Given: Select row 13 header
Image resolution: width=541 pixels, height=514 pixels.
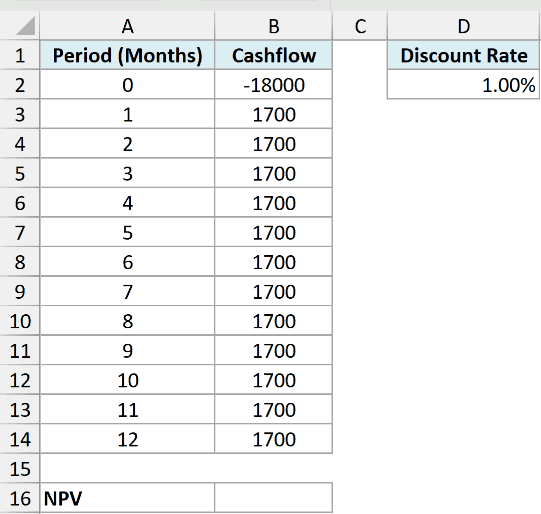Looking at the screenshot, I should pos(20,410).
